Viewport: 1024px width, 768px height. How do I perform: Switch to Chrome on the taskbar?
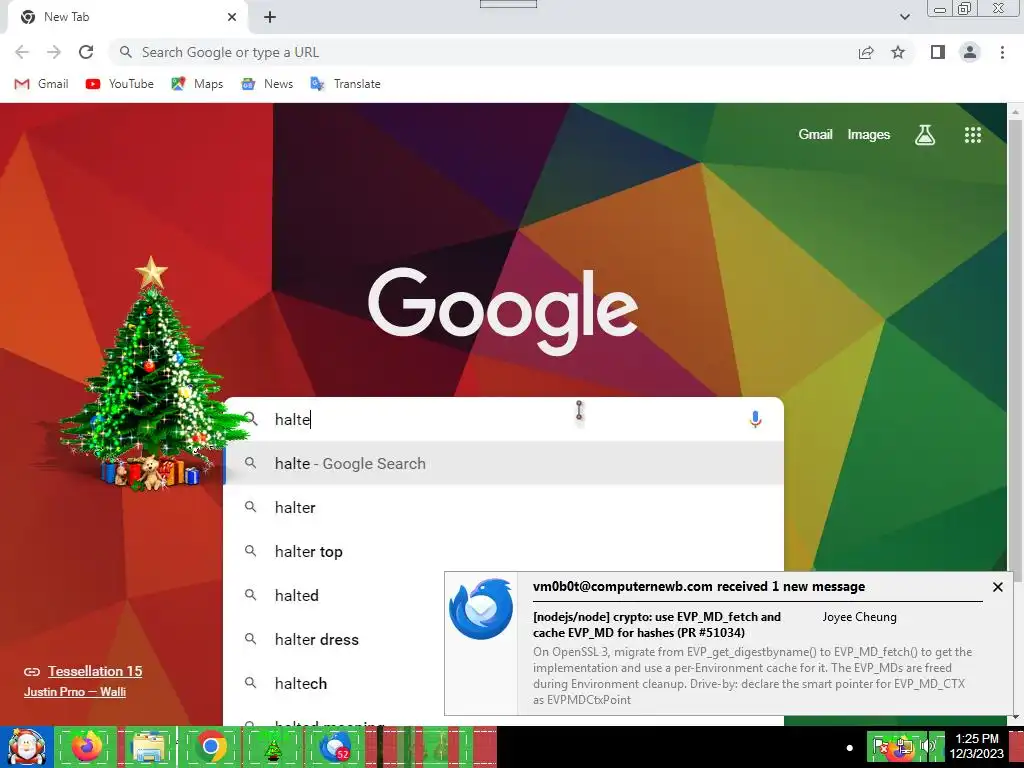click(211, 747)
